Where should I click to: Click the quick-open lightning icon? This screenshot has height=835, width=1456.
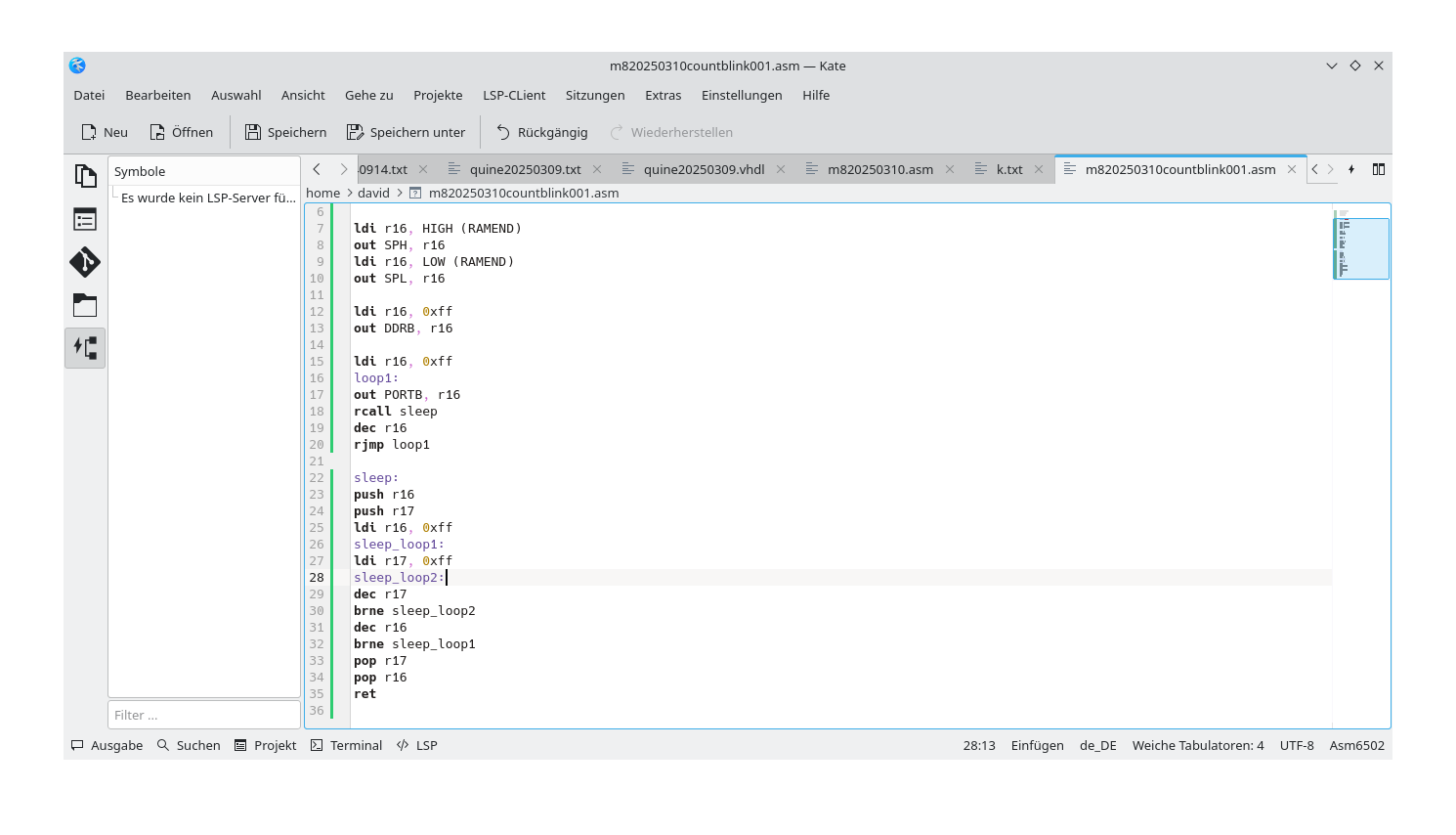(x=1351, y=168)
